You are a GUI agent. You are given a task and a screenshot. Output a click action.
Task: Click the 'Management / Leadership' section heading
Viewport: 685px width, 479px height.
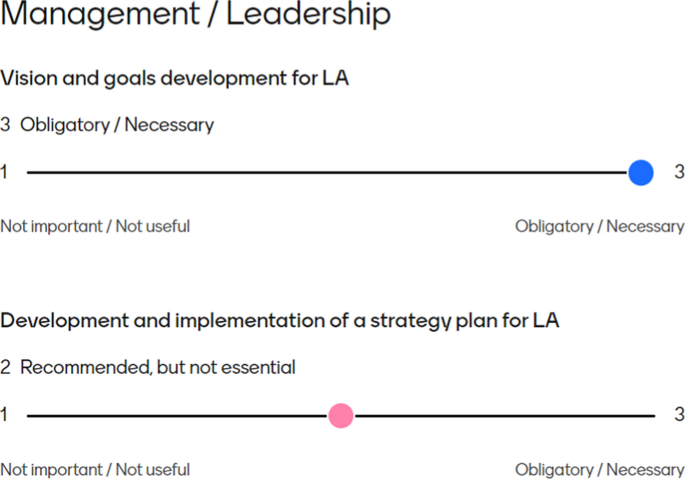[196, 16]
